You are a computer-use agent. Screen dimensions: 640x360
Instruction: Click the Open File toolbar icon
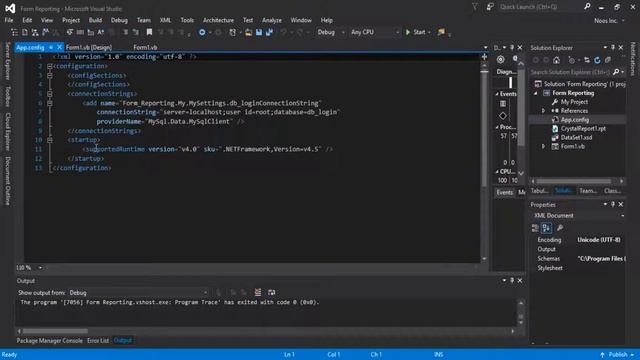tap(248, 32)
